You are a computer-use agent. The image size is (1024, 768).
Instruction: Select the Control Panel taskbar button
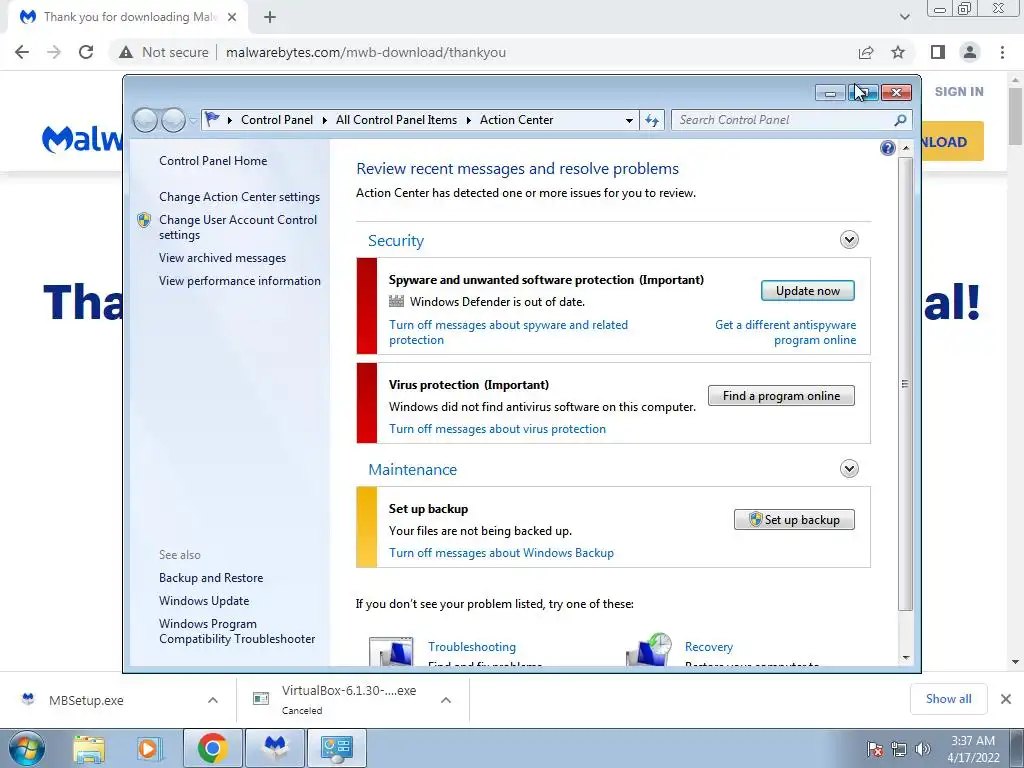pyautogui.click(x=337, y=748)
